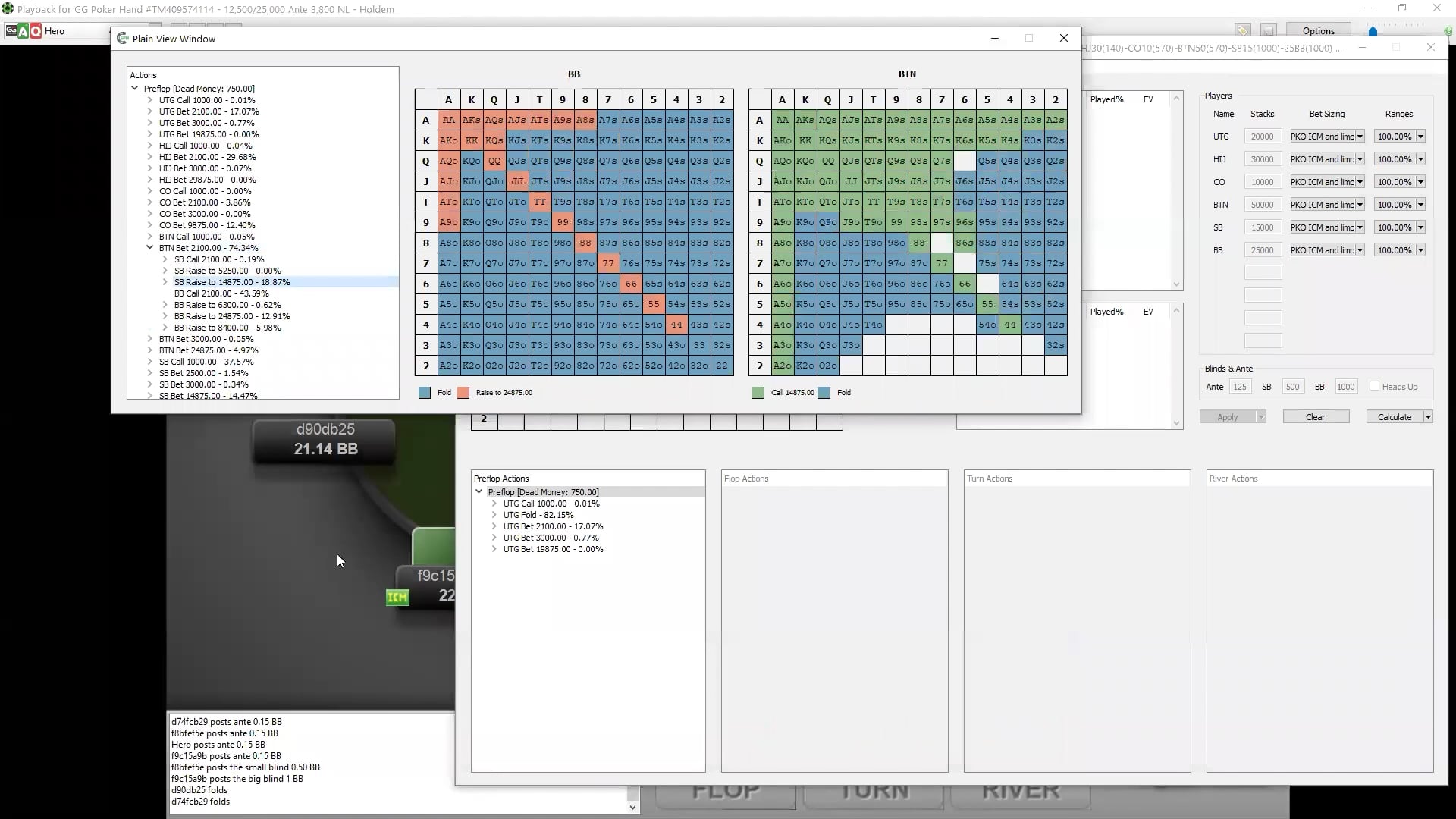
Task: Click the green globe icon top right
Action: tap(1448, 31)
